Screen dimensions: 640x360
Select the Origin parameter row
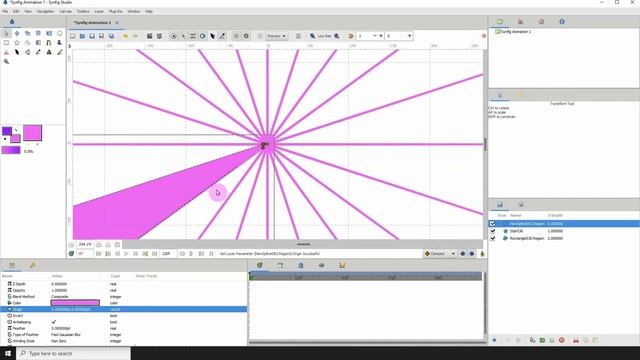[x=124, y=309]
